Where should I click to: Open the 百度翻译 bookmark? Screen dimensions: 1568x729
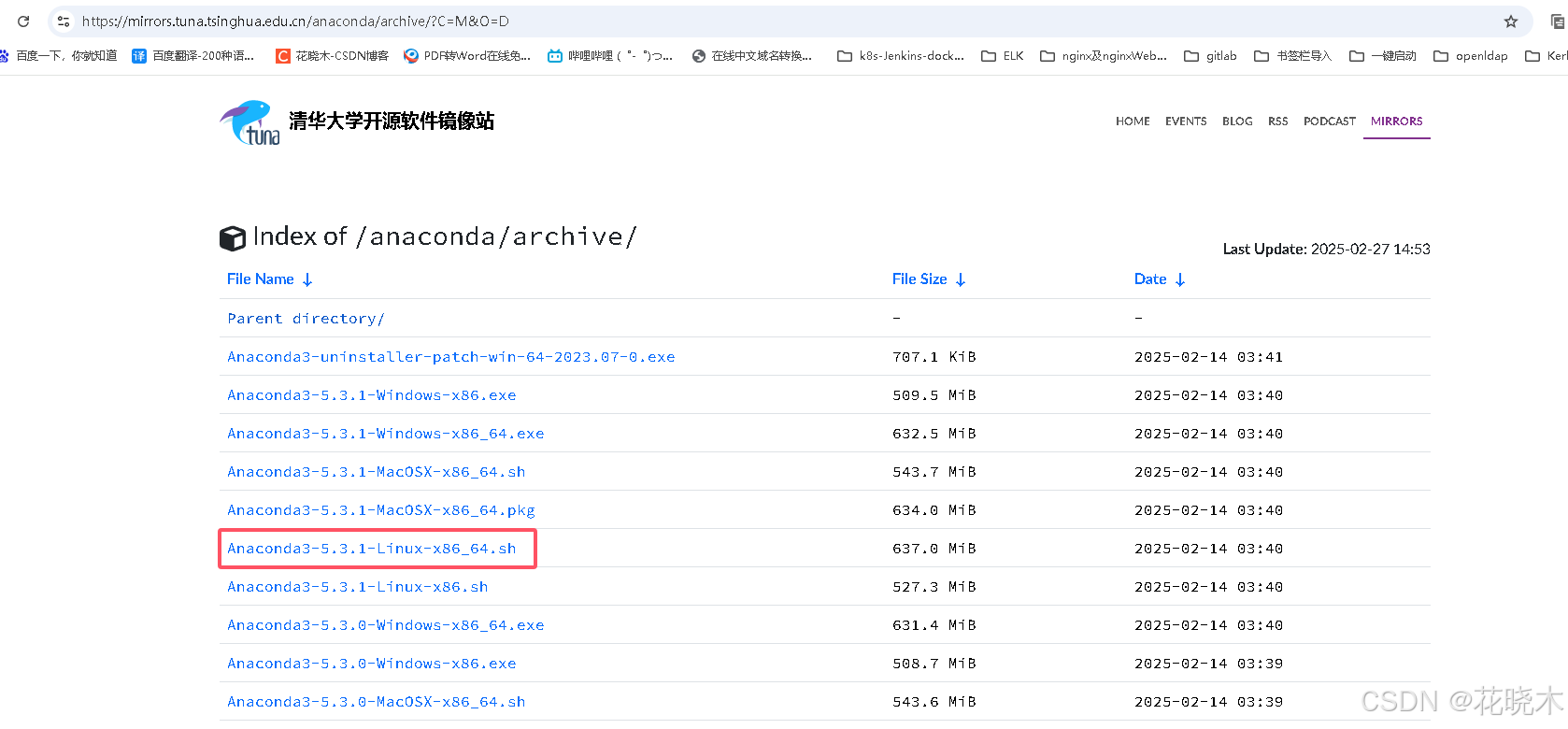193,56
